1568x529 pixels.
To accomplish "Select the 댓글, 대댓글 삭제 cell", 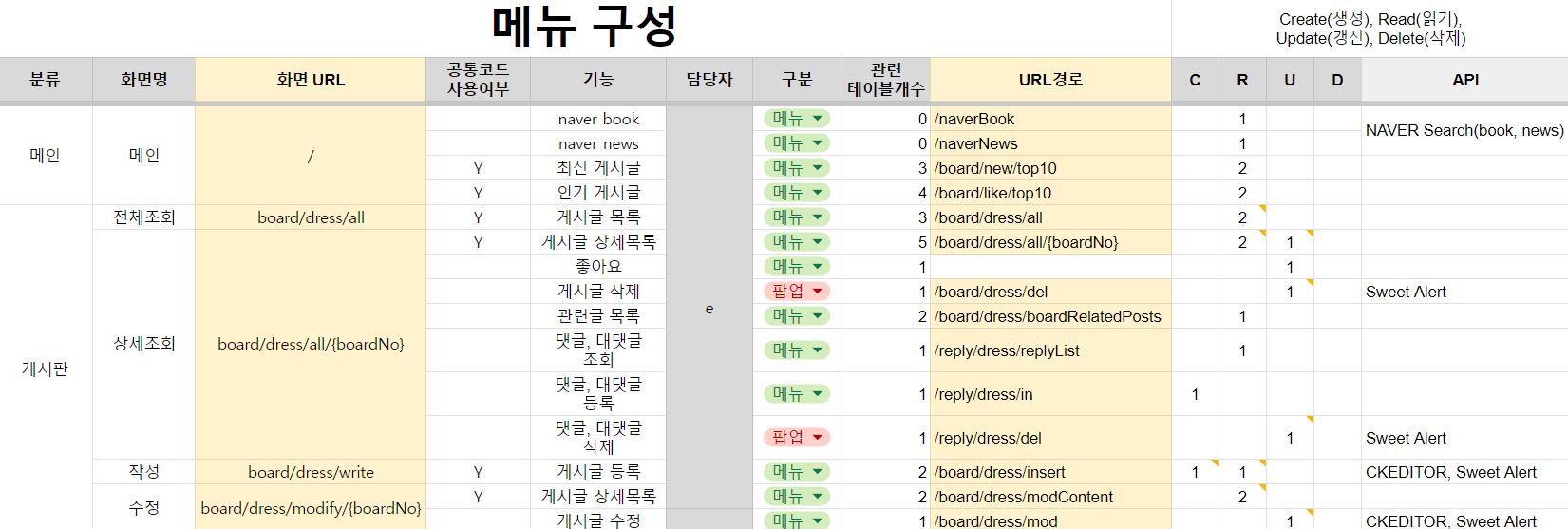I will coord(598,438).
